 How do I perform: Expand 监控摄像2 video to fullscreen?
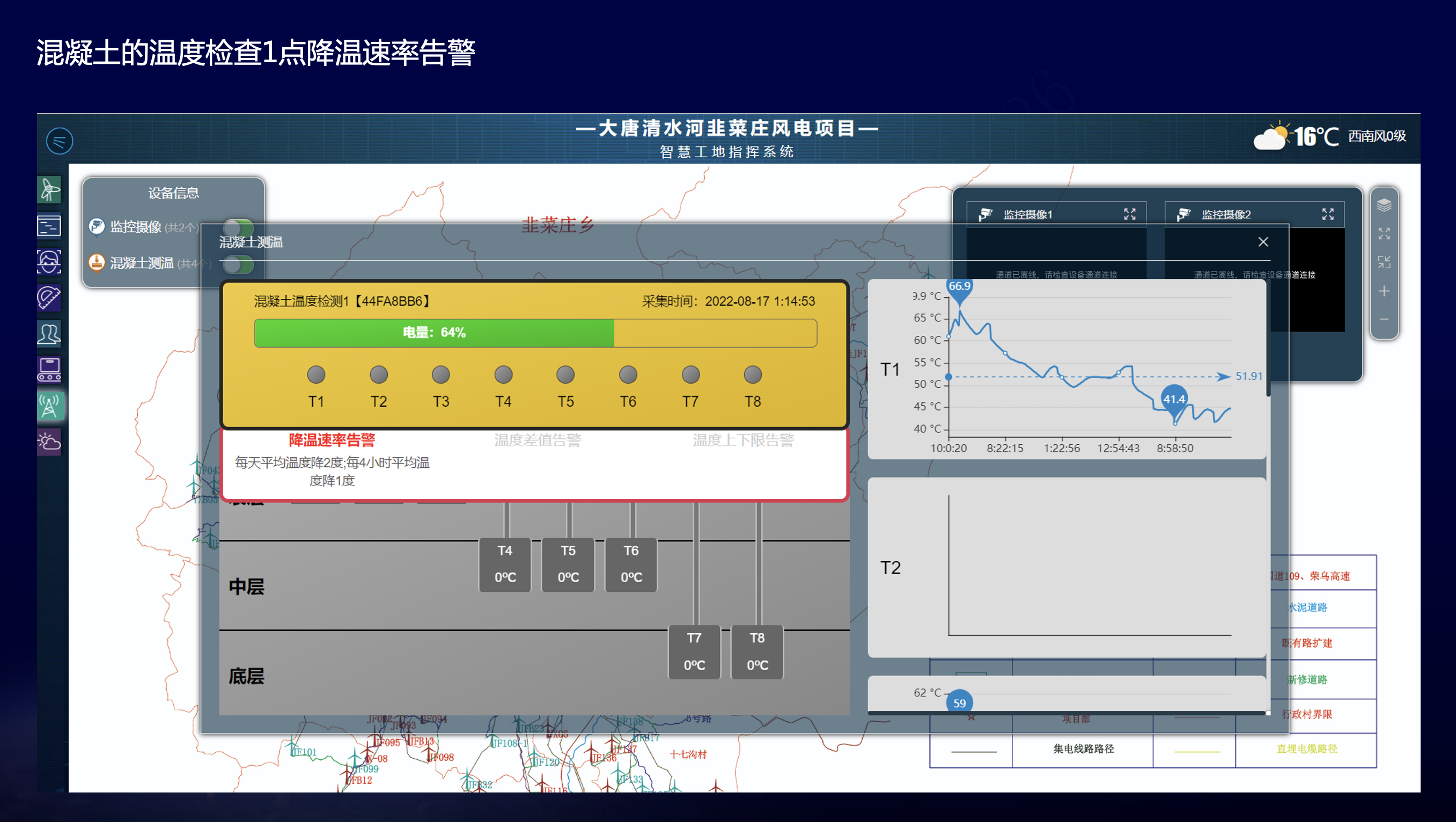(1328, 214)
